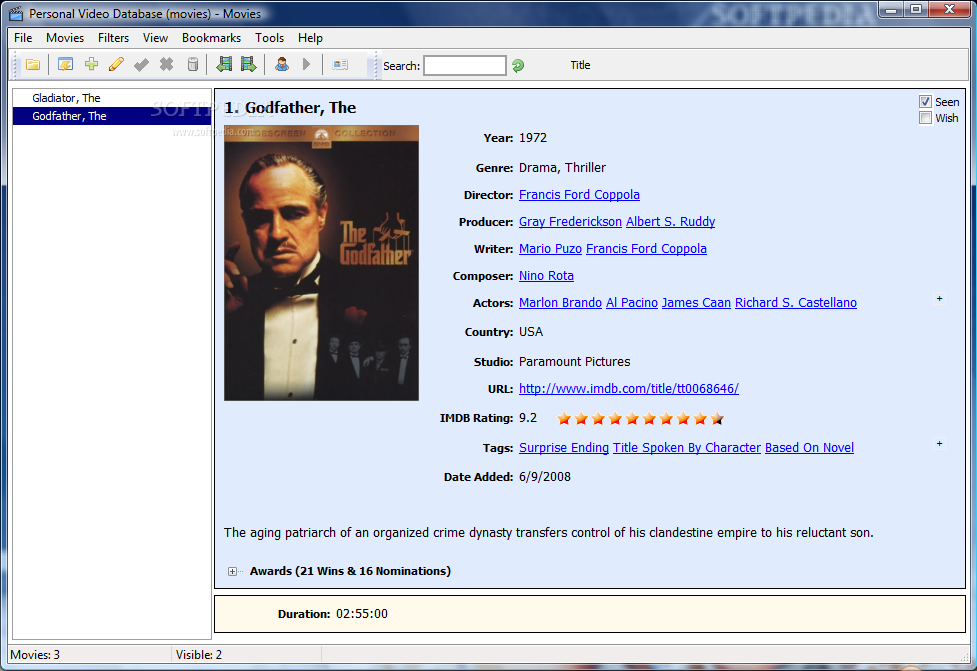The image size is (977, 671).
Task: Click the open database folder icon
Action: coord(33,65)
